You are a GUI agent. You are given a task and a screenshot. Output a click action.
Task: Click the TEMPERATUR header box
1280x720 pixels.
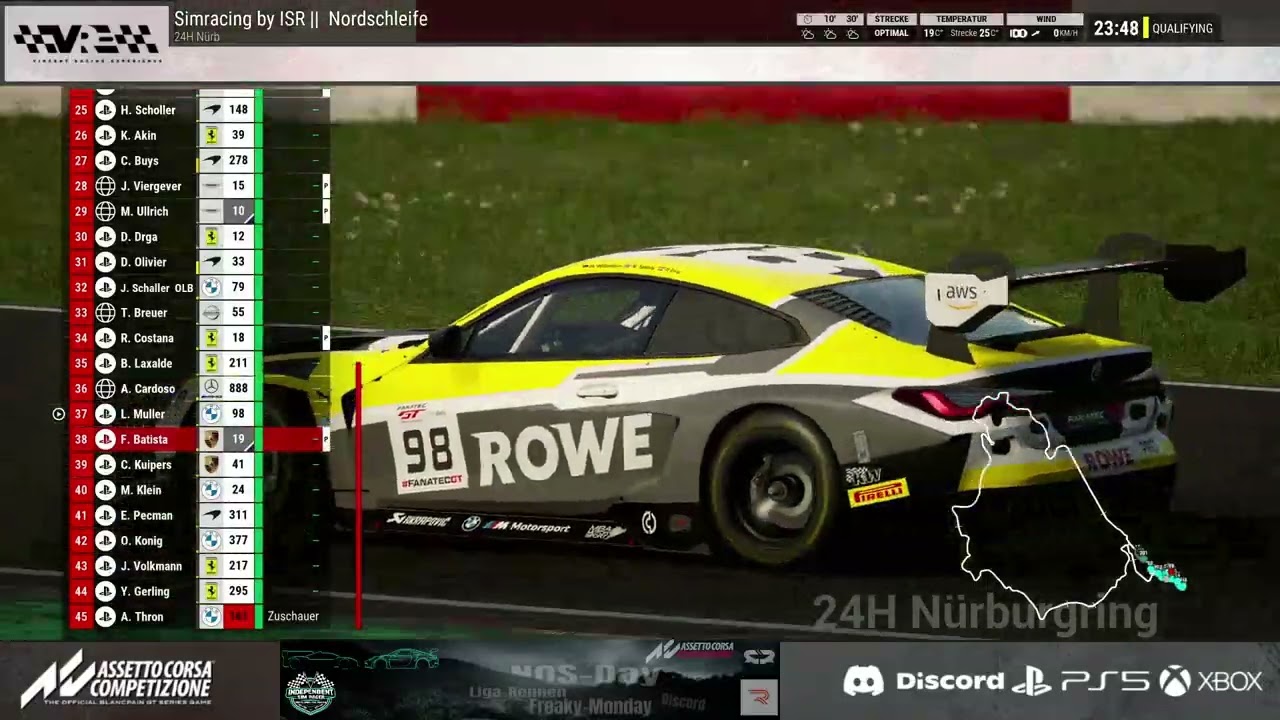click(960, 19)
